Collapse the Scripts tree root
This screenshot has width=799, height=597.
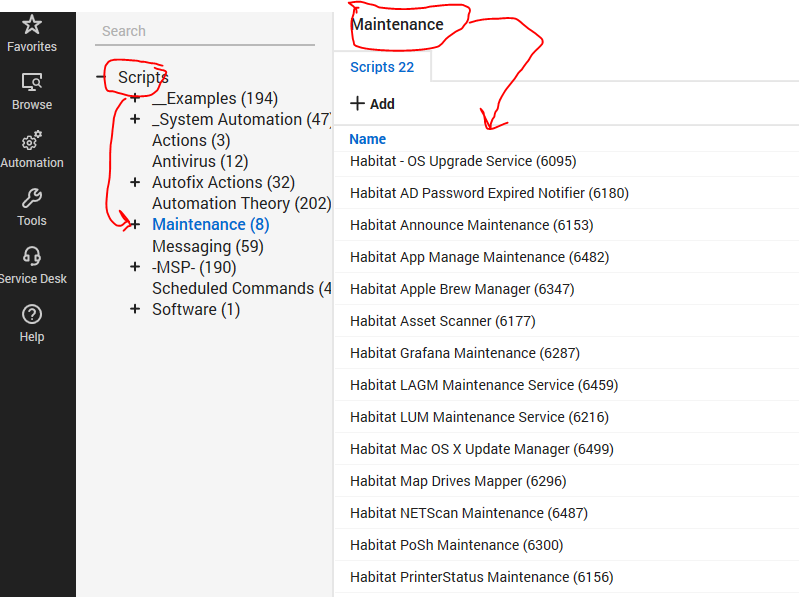pos(100,77)
